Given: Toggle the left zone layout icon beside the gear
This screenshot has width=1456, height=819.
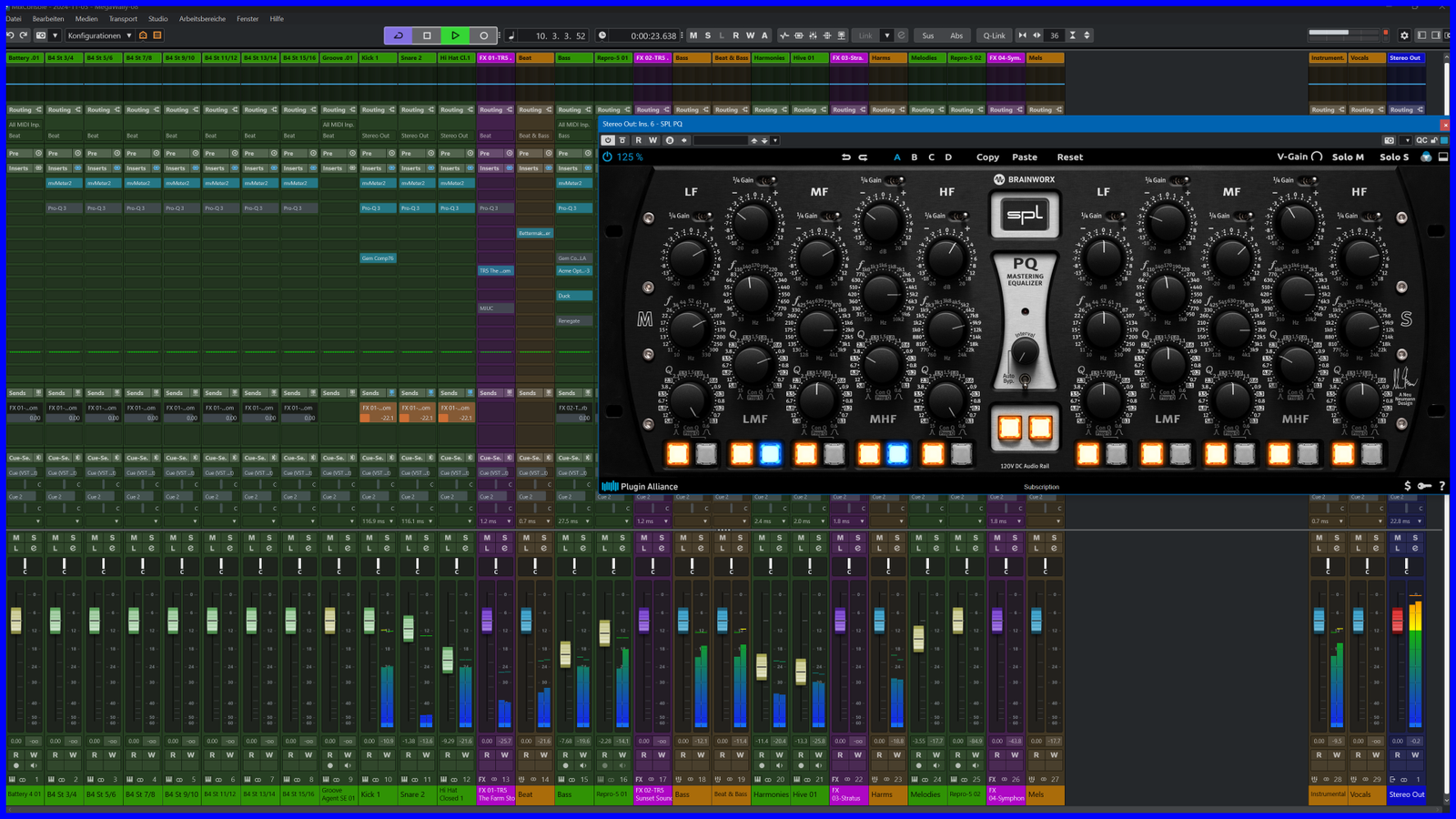Looking at the screenshot, I should (x=1422, y=35).
